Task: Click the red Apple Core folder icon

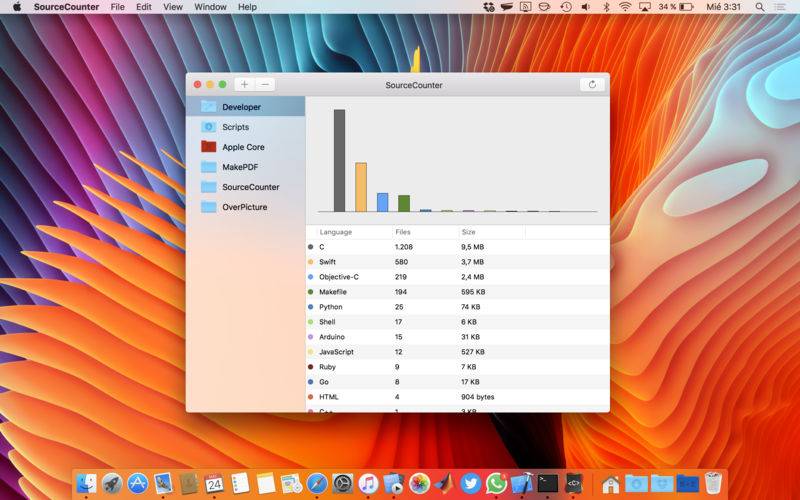Action: 209,147
